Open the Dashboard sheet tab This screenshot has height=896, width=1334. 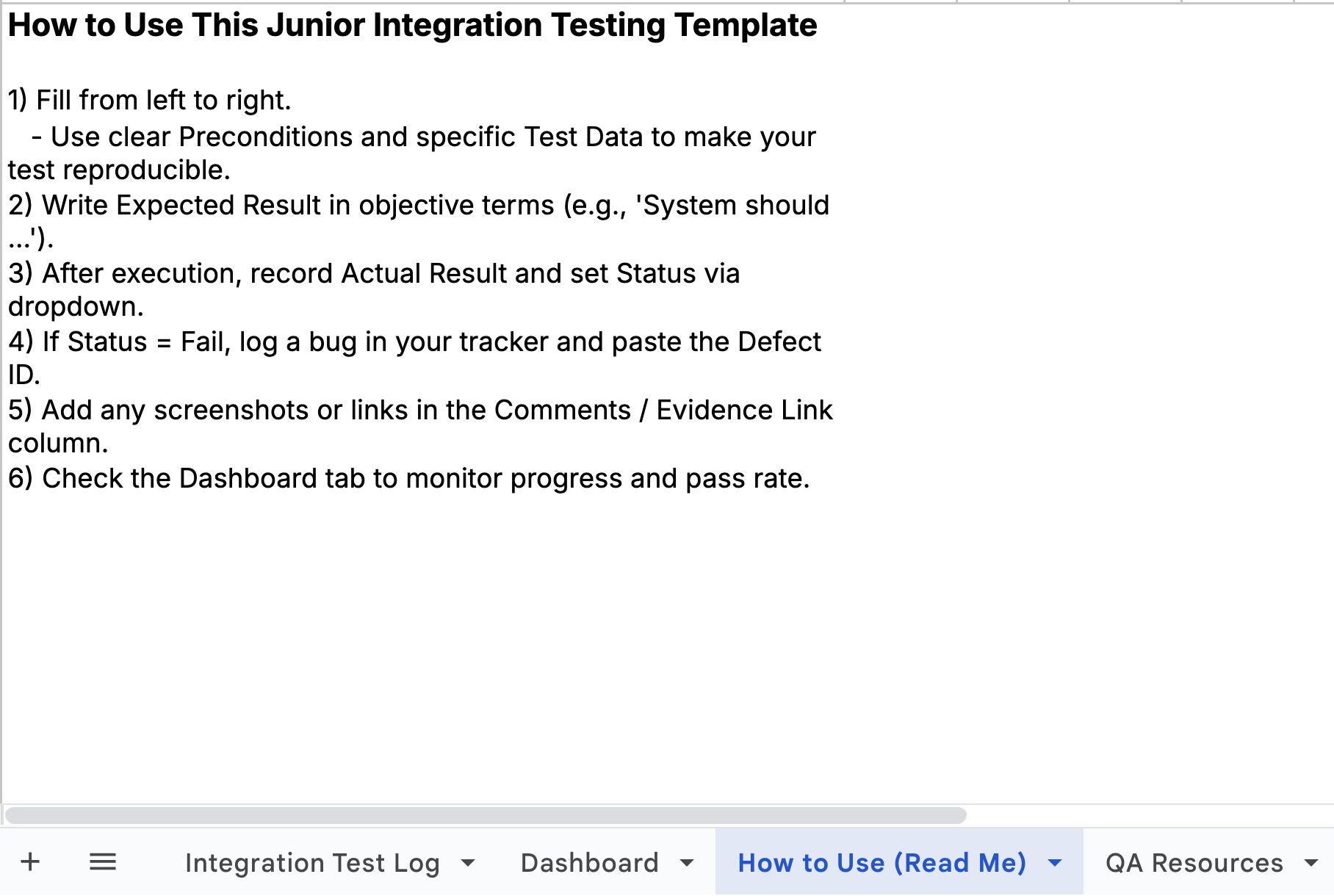589,863
